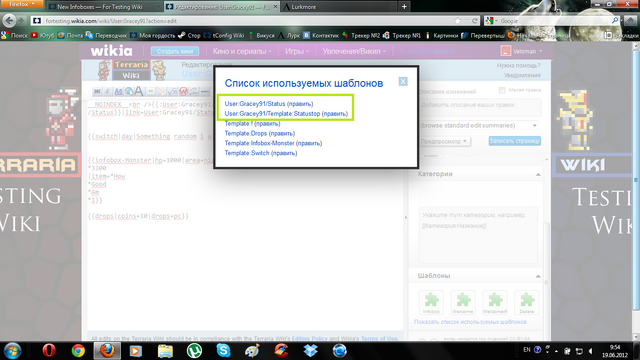
Task: Open Template:! link in dialog
Action: tap(238, 123)
